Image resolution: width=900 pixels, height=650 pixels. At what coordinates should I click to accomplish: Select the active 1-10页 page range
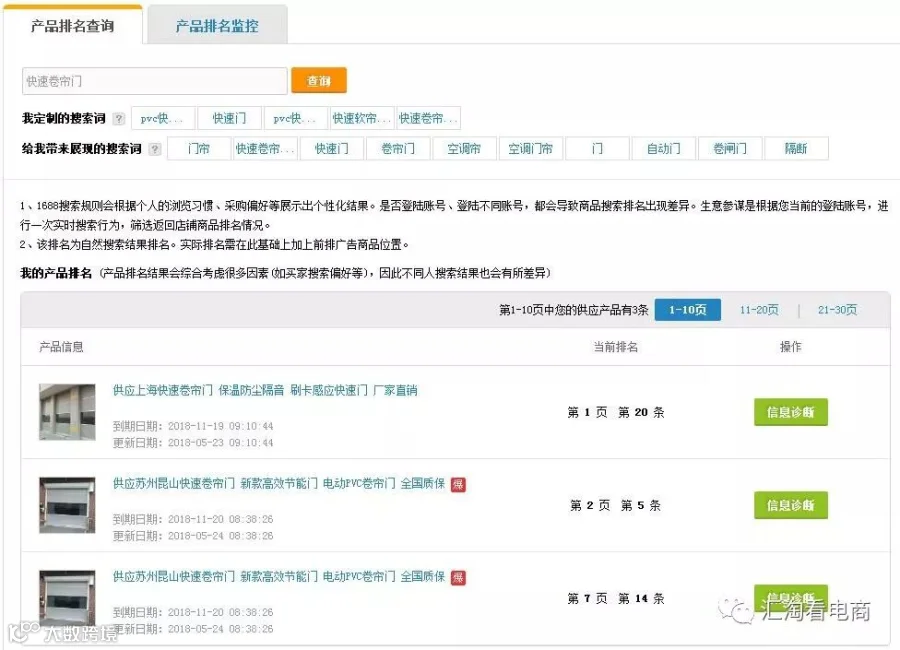[688, 310]
